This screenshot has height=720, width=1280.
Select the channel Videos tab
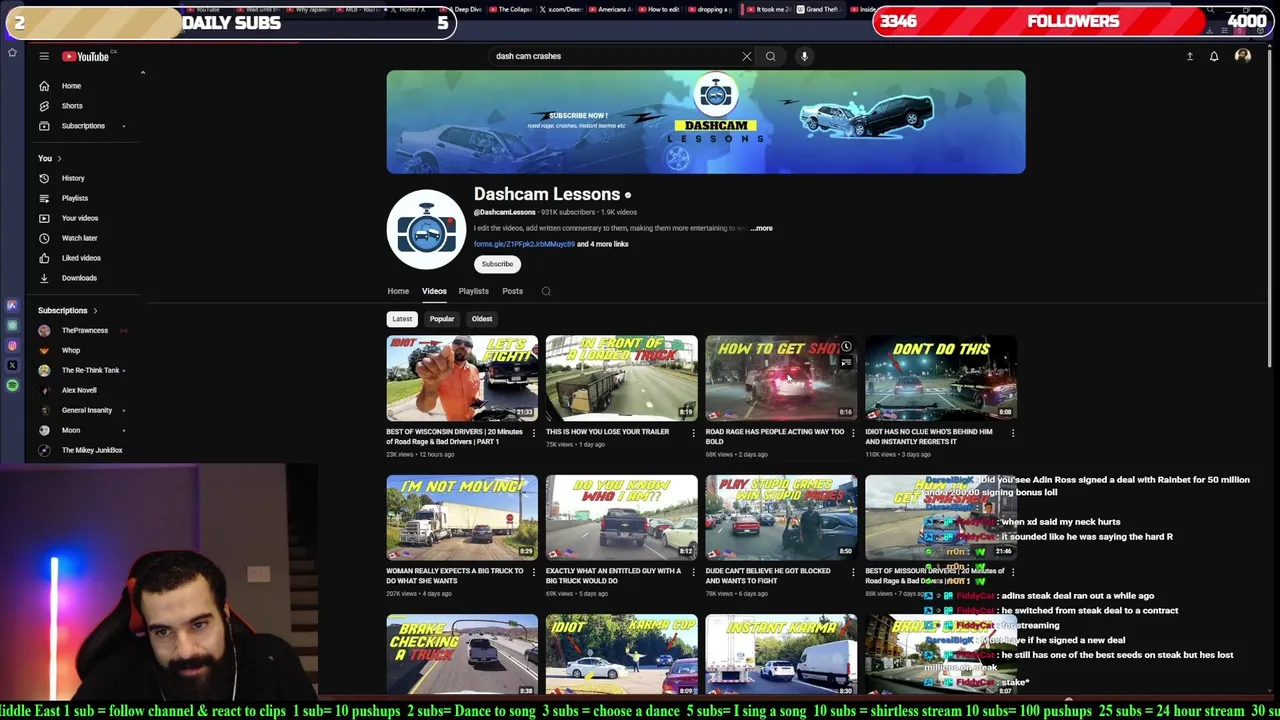pos(434,291)
